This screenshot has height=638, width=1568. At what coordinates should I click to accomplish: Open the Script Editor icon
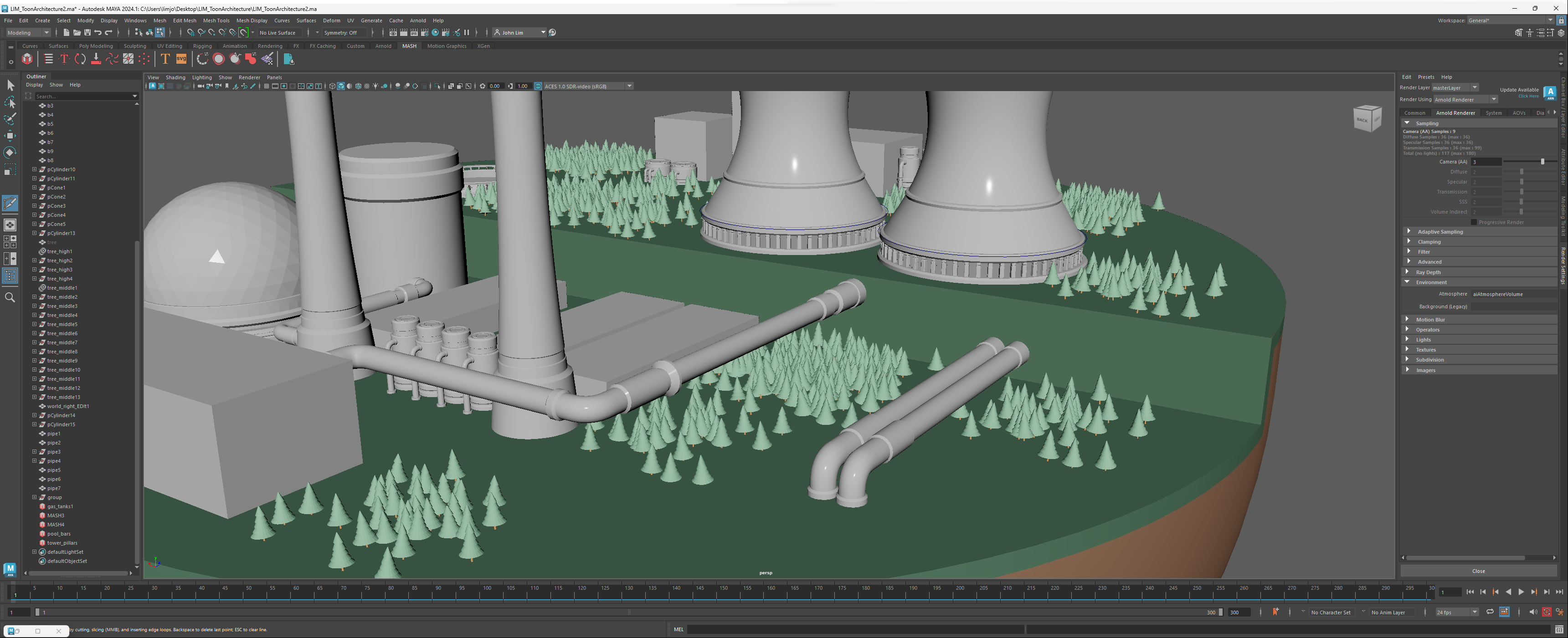coord(1559,629)
